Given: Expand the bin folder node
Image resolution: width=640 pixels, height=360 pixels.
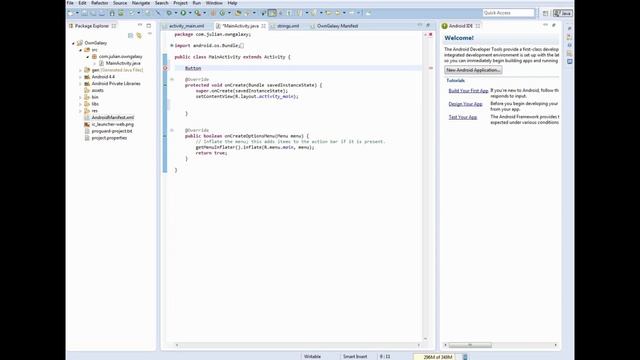Looking at the screenshot, I should pyautogui.click(x=80, y=98).
